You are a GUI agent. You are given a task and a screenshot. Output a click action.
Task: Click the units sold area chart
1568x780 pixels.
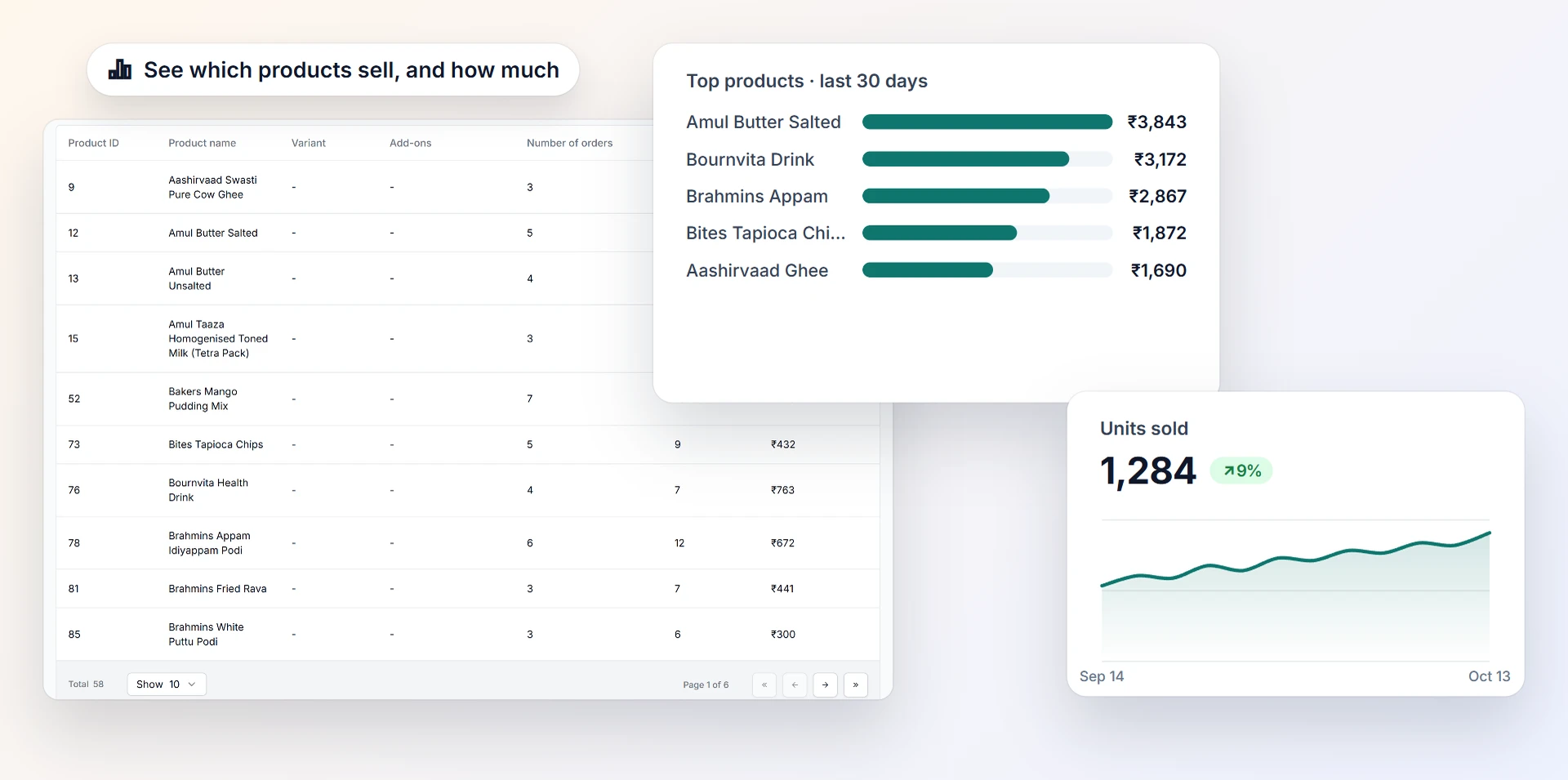pyautogui.click(x=1295, y=591)
